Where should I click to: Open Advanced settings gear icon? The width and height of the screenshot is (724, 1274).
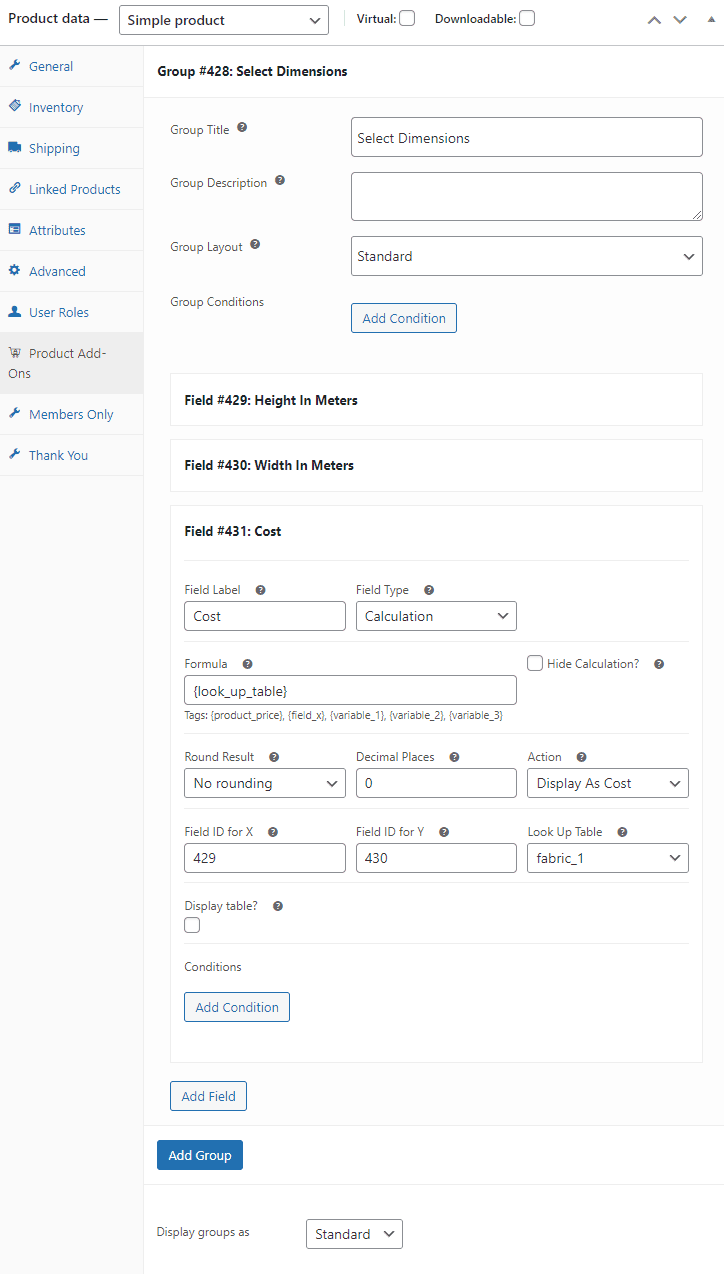point(16,271)
